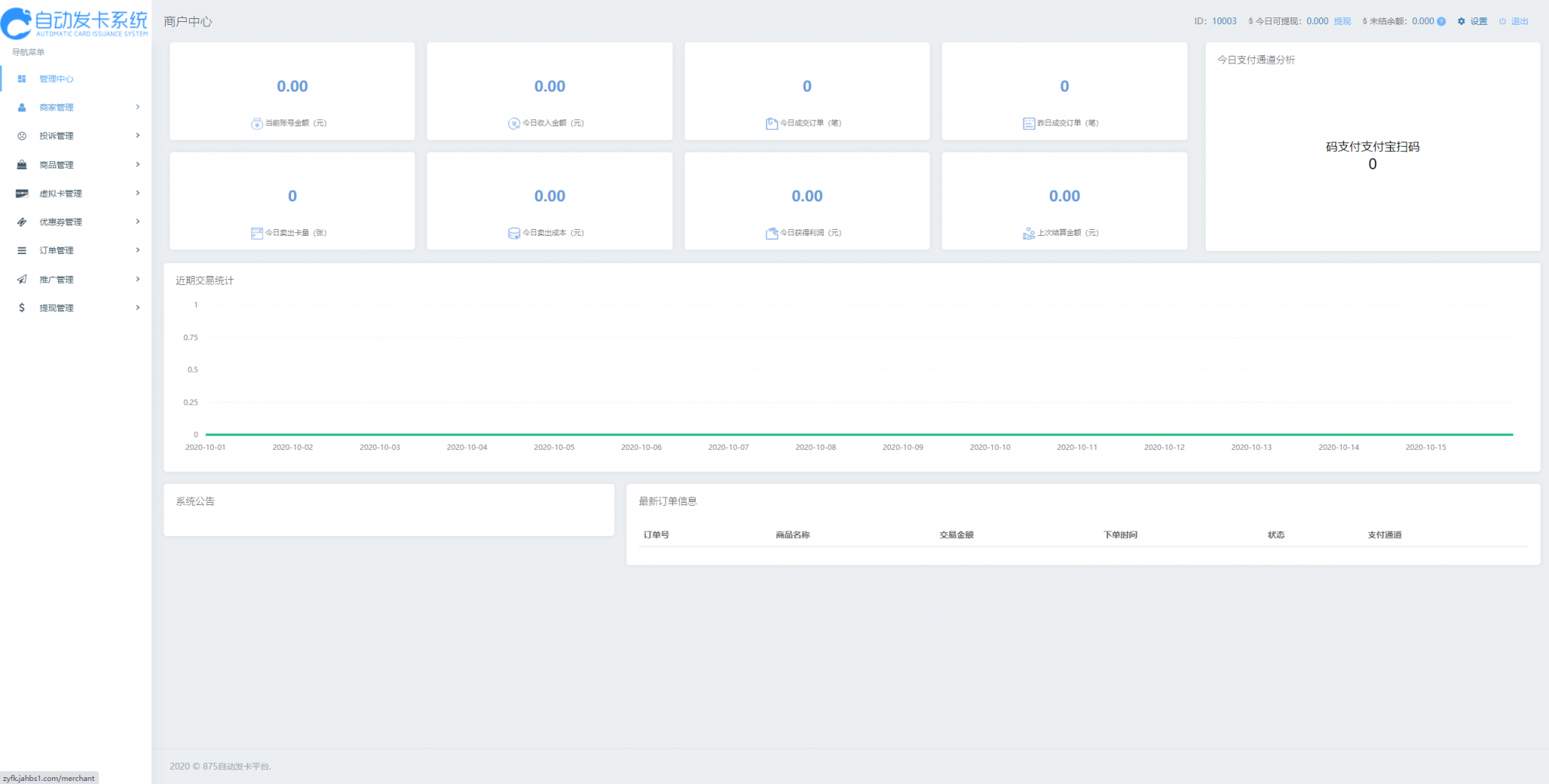The image size is (1549, 784).
Task: Click the 商品管理 shopping bag icon
Action: [x=22, y=165]
